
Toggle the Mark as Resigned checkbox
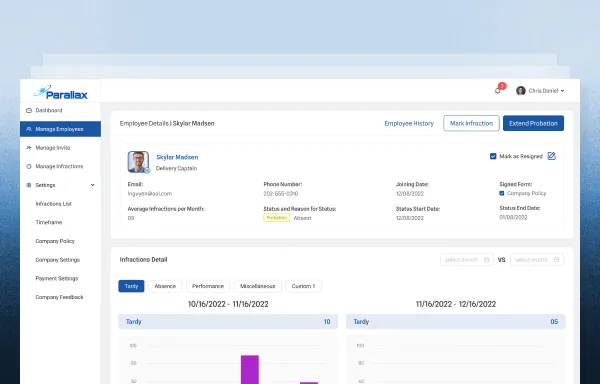(493, 156)
